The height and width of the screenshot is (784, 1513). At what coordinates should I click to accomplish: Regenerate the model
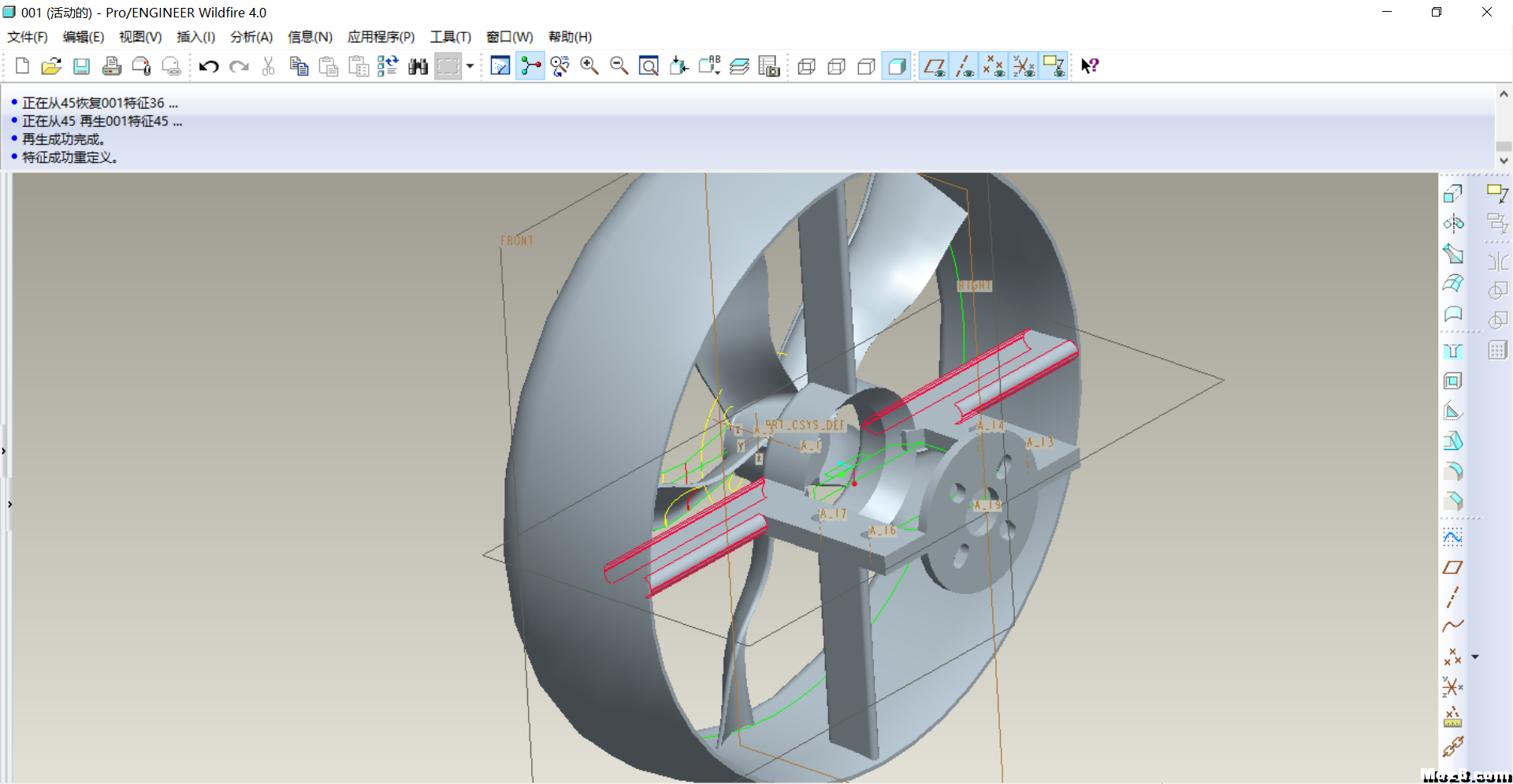point(388,66)
